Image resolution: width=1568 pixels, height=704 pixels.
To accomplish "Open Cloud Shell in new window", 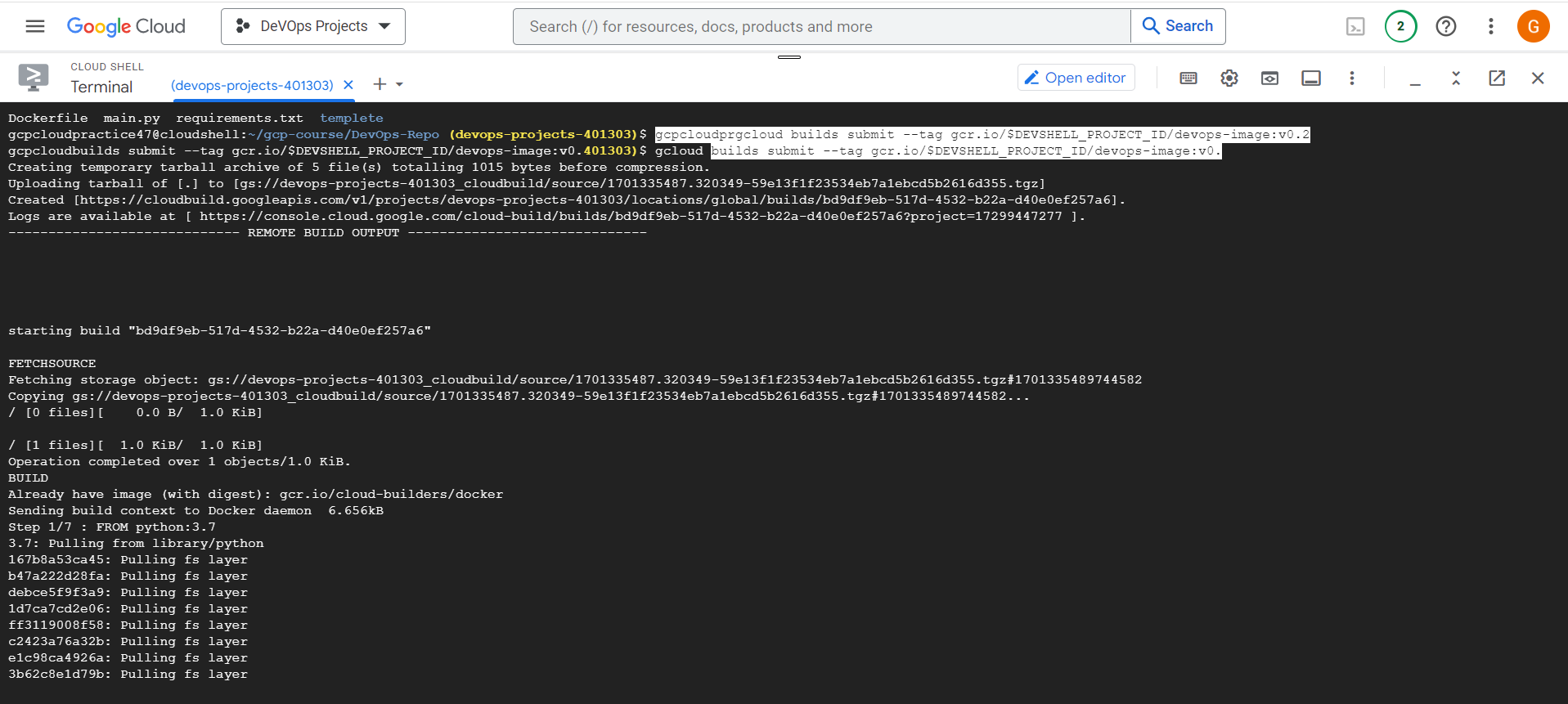I will [x=1497, y=78].
